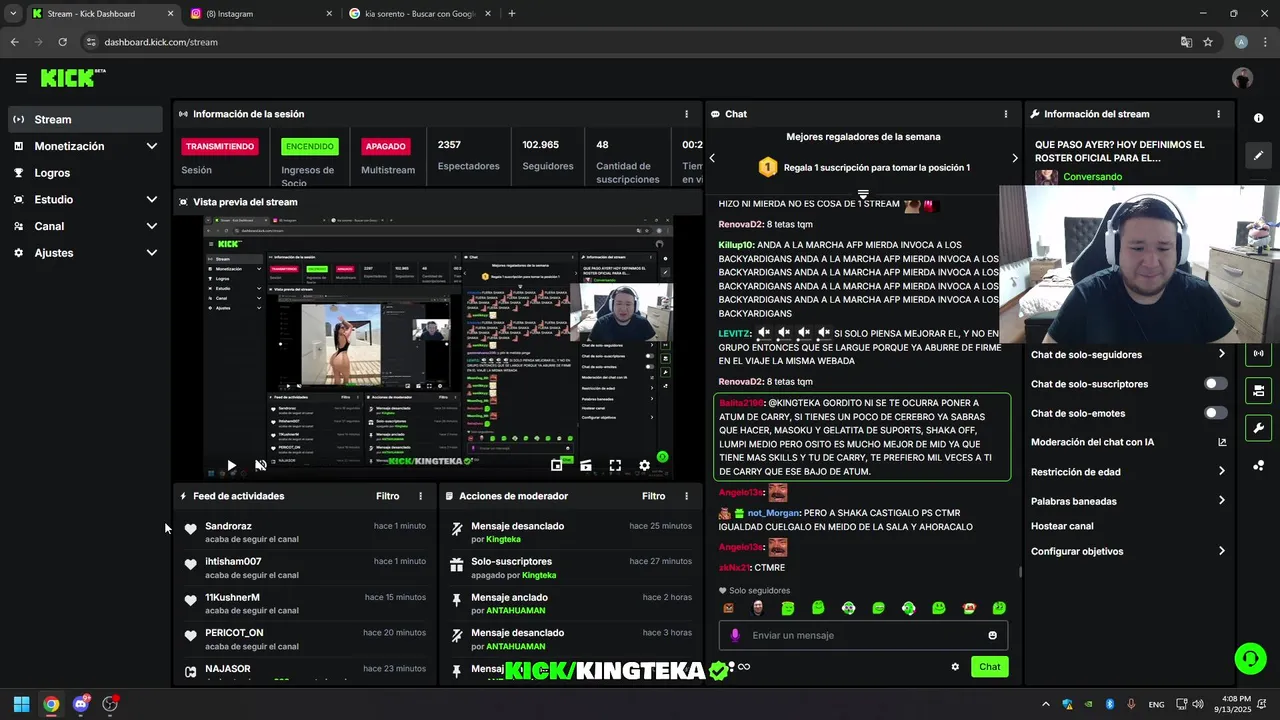This screenshot has height=720, width=1280.
Task: Open a new browser tab
Action: coord(512,14)
